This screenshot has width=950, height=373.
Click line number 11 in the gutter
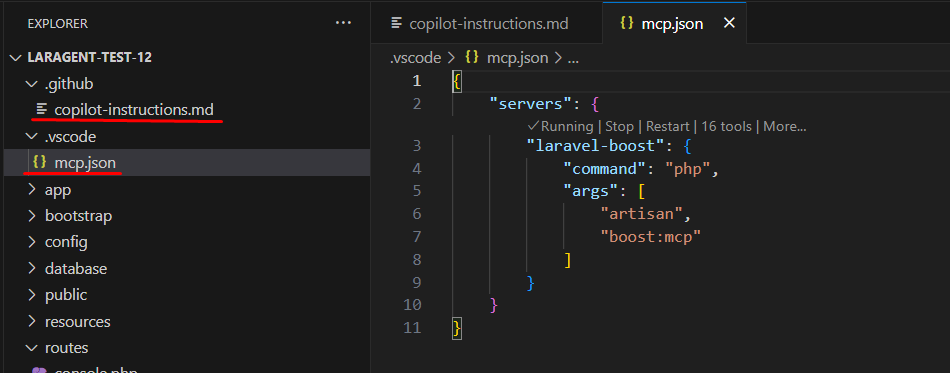pyautogui.click(x=412, y=328)
